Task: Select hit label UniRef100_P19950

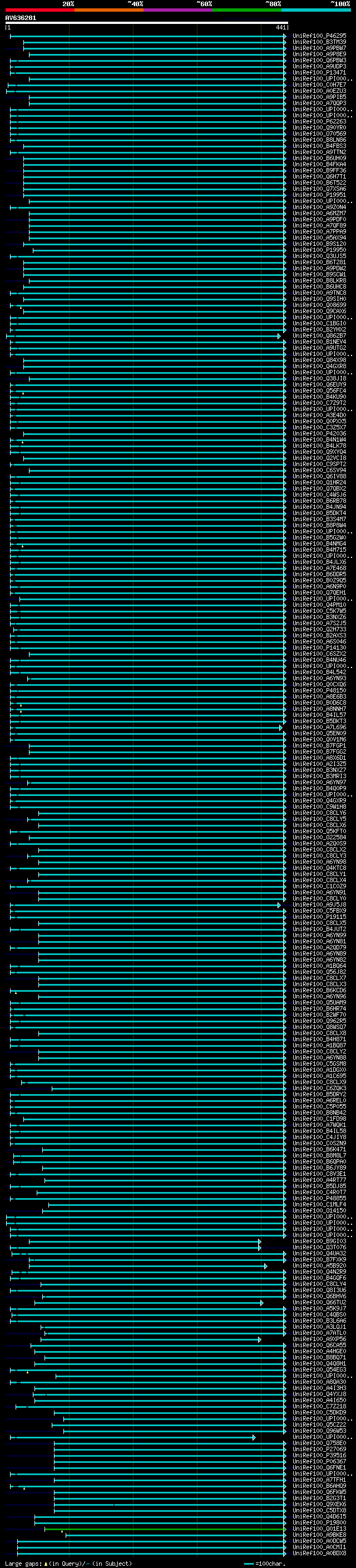Action: coord(319,250)
